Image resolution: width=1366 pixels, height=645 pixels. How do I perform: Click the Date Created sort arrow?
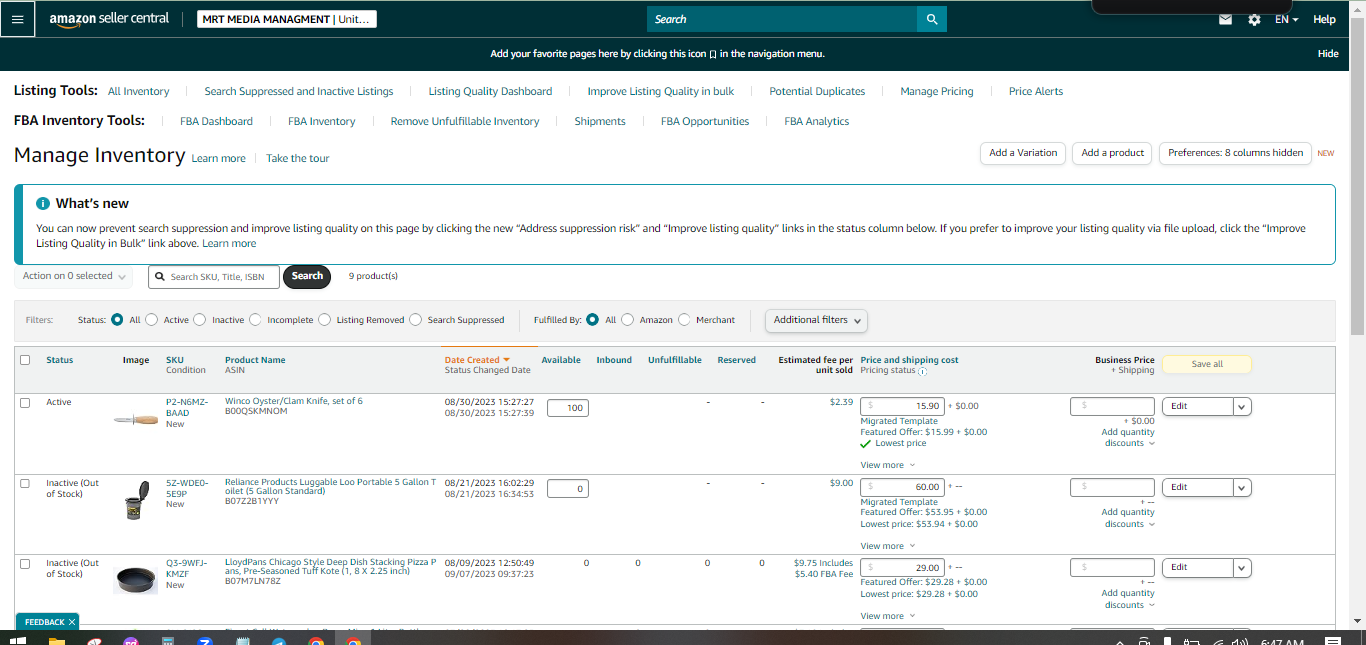[507, 360]
